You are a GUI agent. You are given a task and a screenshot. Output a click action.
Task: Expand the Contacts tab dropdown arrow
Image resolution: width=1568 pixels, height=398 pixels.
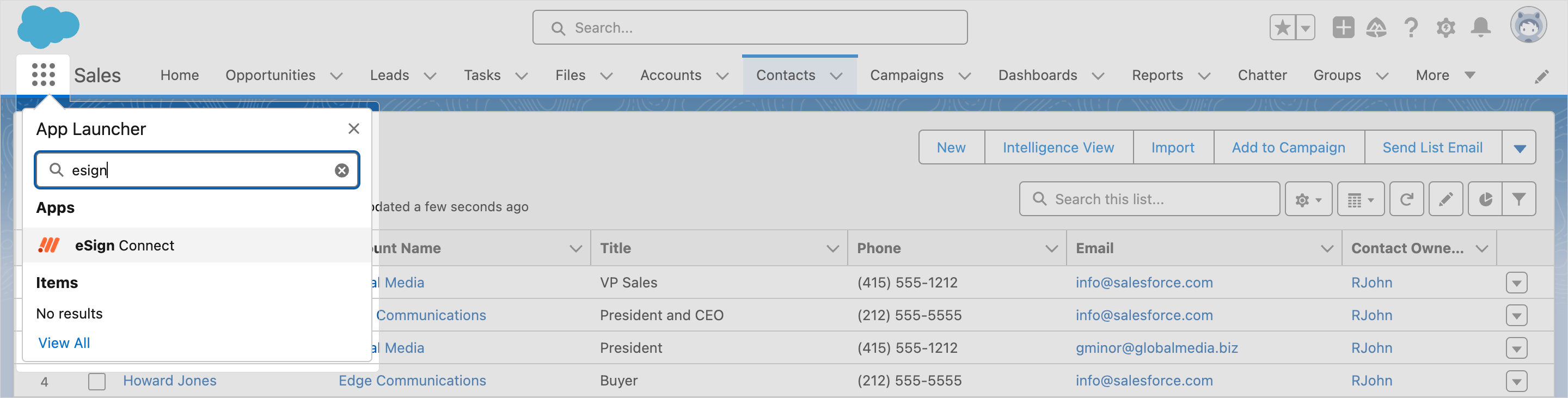(836, 76)
